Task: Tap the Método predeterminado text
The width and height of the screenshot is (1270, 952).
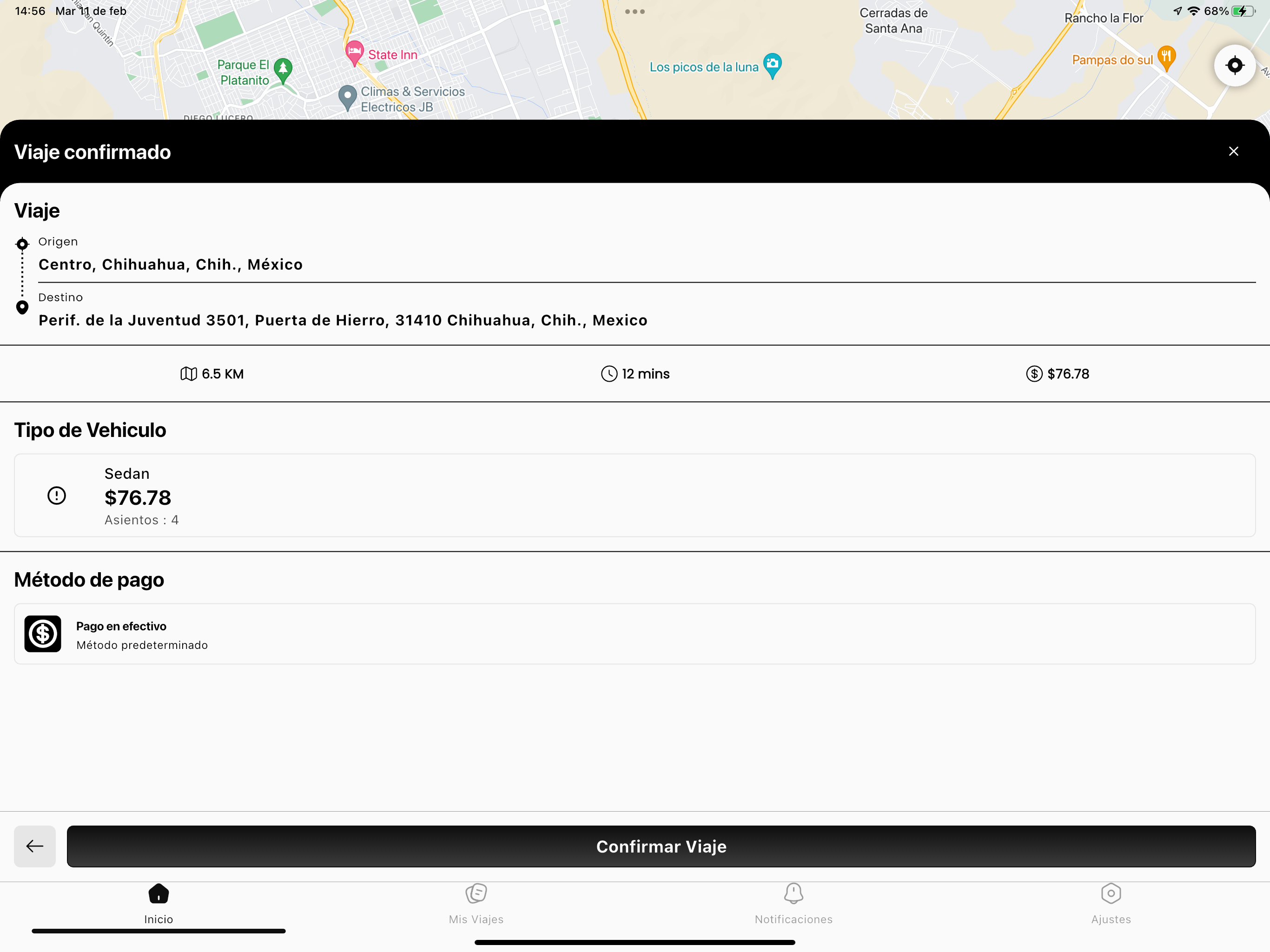Action: coord(142,645)
